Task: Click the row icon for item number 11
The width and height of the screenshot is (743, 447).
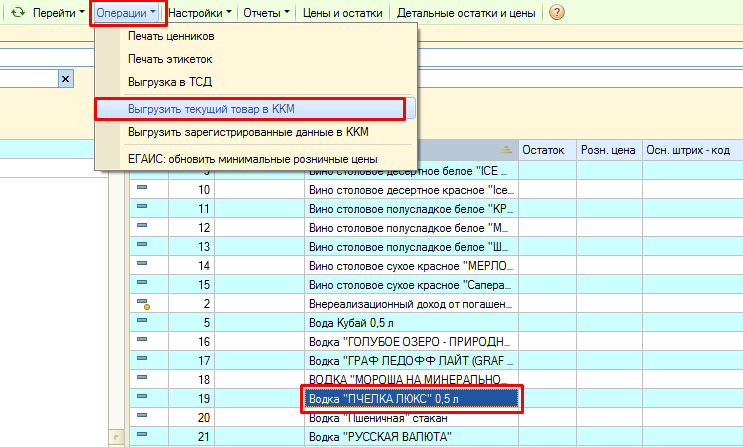Action: [142, 206]
